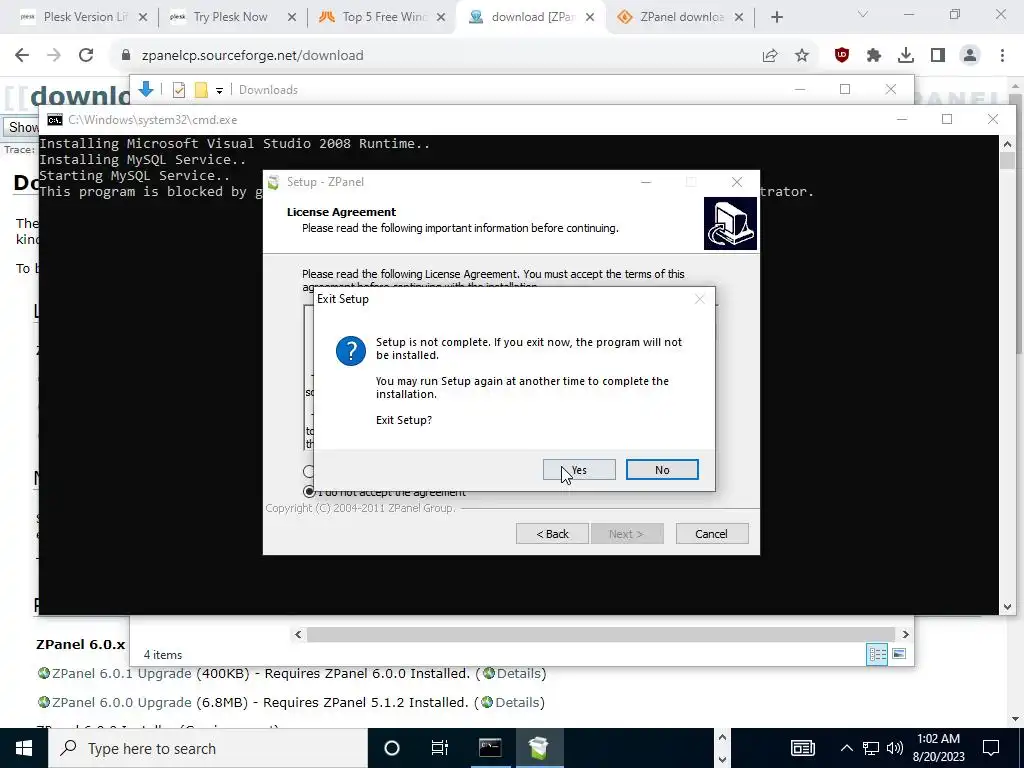The height and width of the screenshot is (768, 1024).
Task: Click the address bar URL
Action: [252, 56]
